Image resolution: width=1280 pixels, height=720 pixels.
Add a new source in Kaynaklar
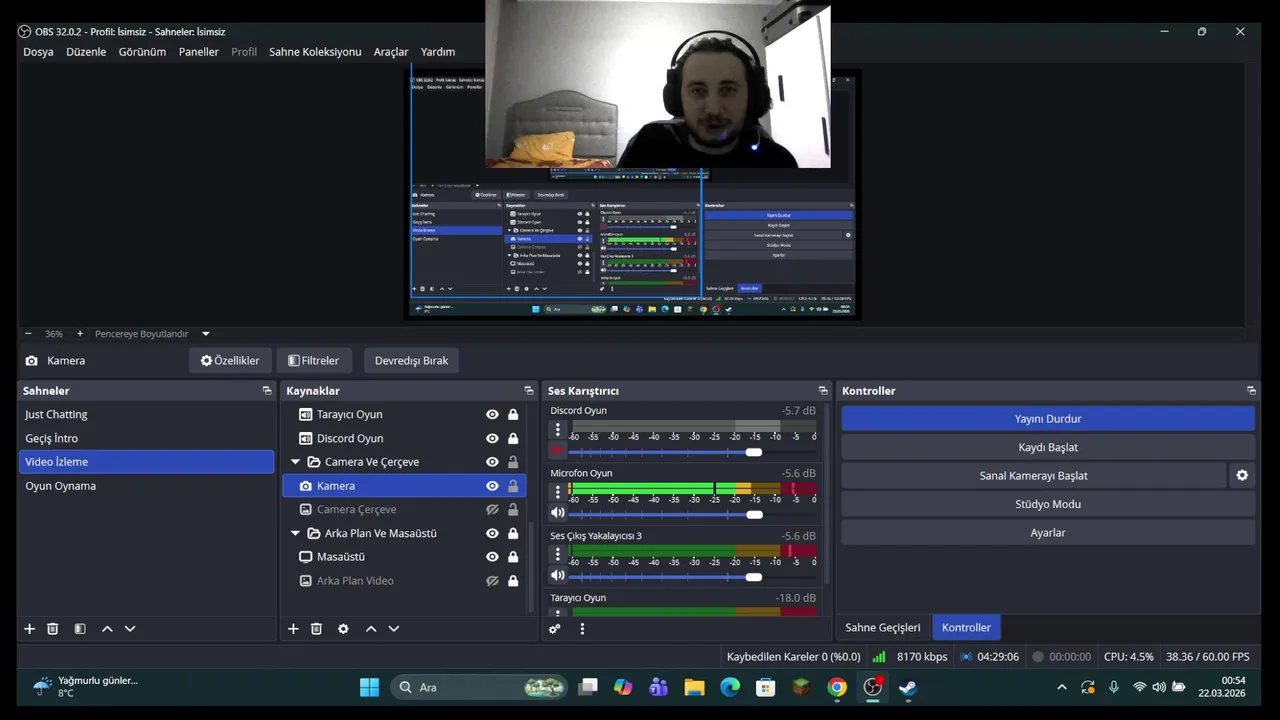coord(293,629)
